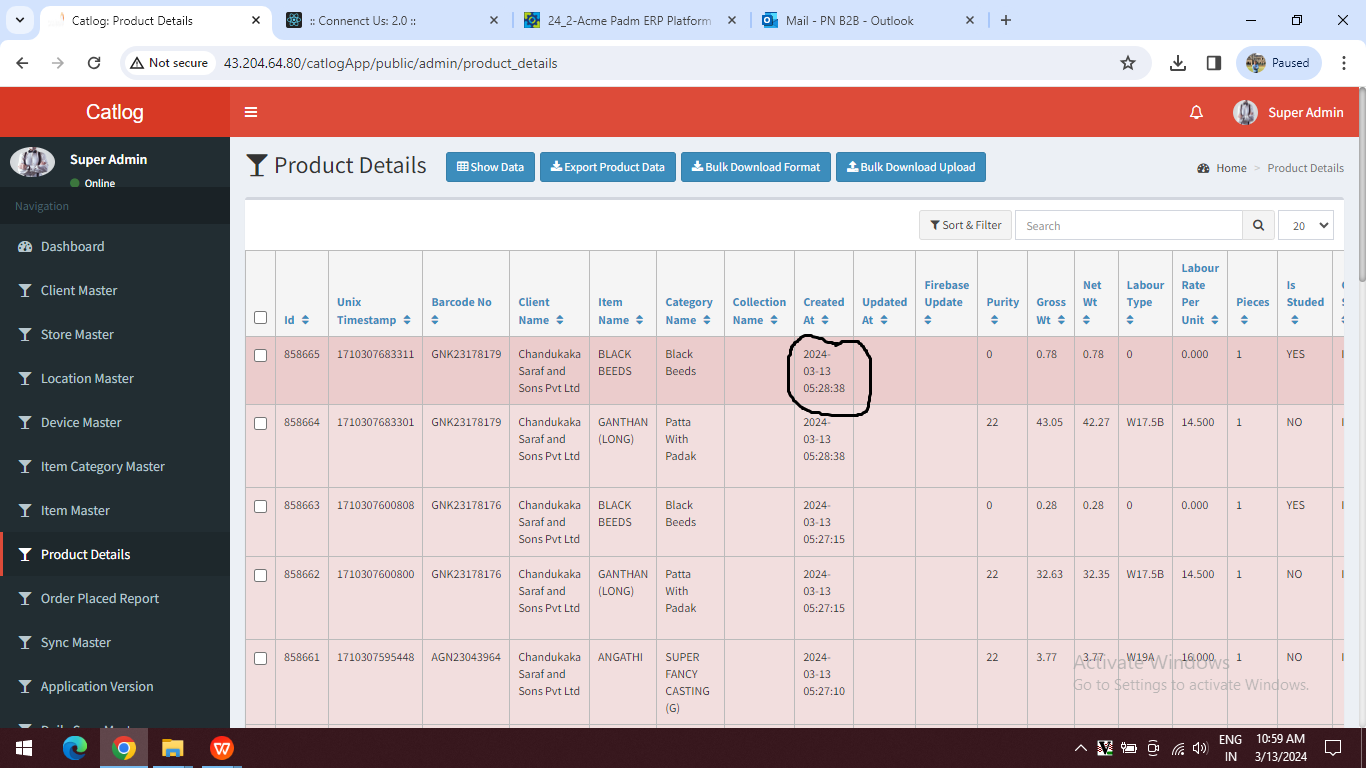Open Chrome downloads icon

pos(1178,63)
